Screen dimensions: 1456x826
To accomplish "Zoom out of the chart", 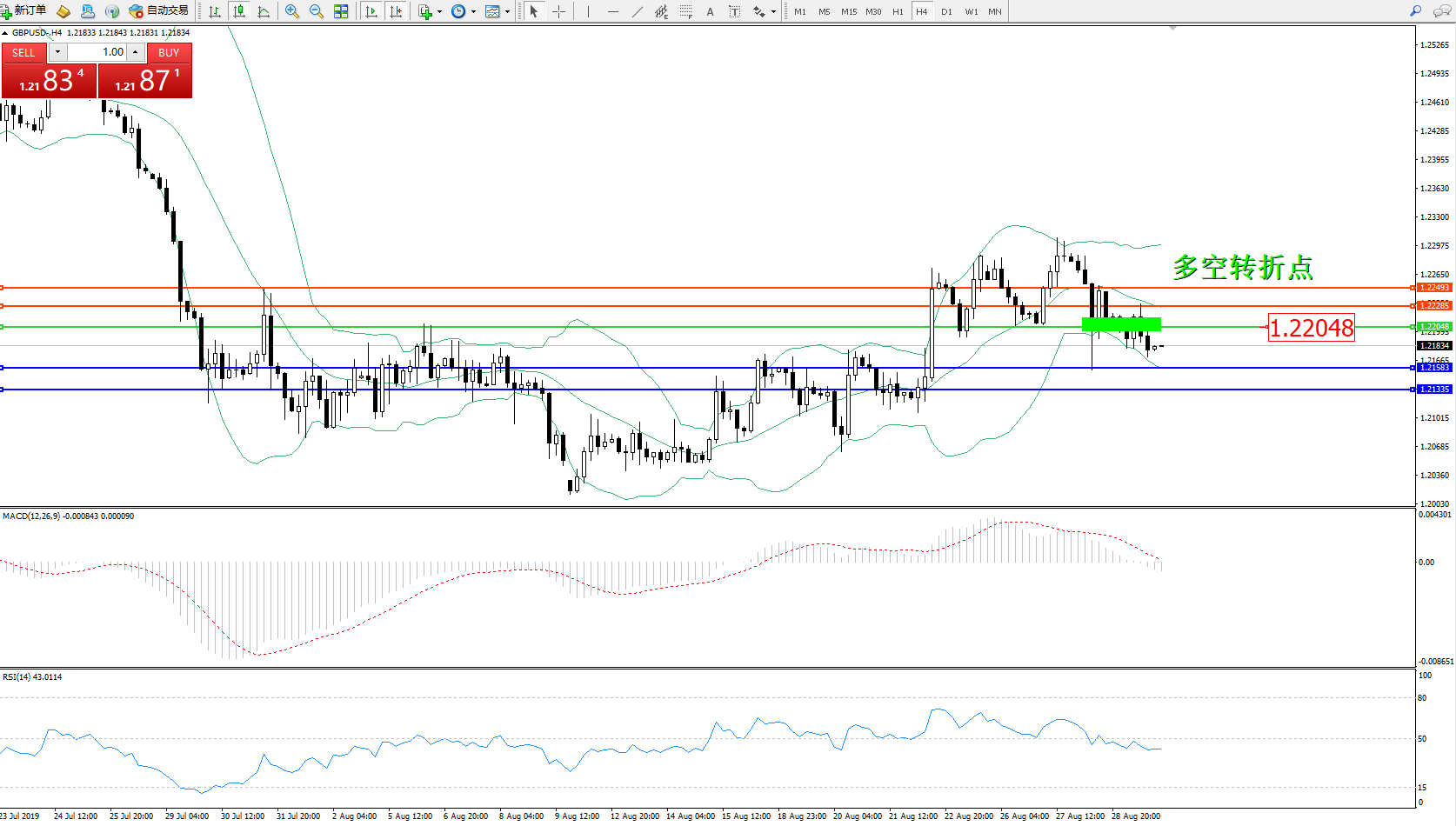I will [x=317, y=11].
